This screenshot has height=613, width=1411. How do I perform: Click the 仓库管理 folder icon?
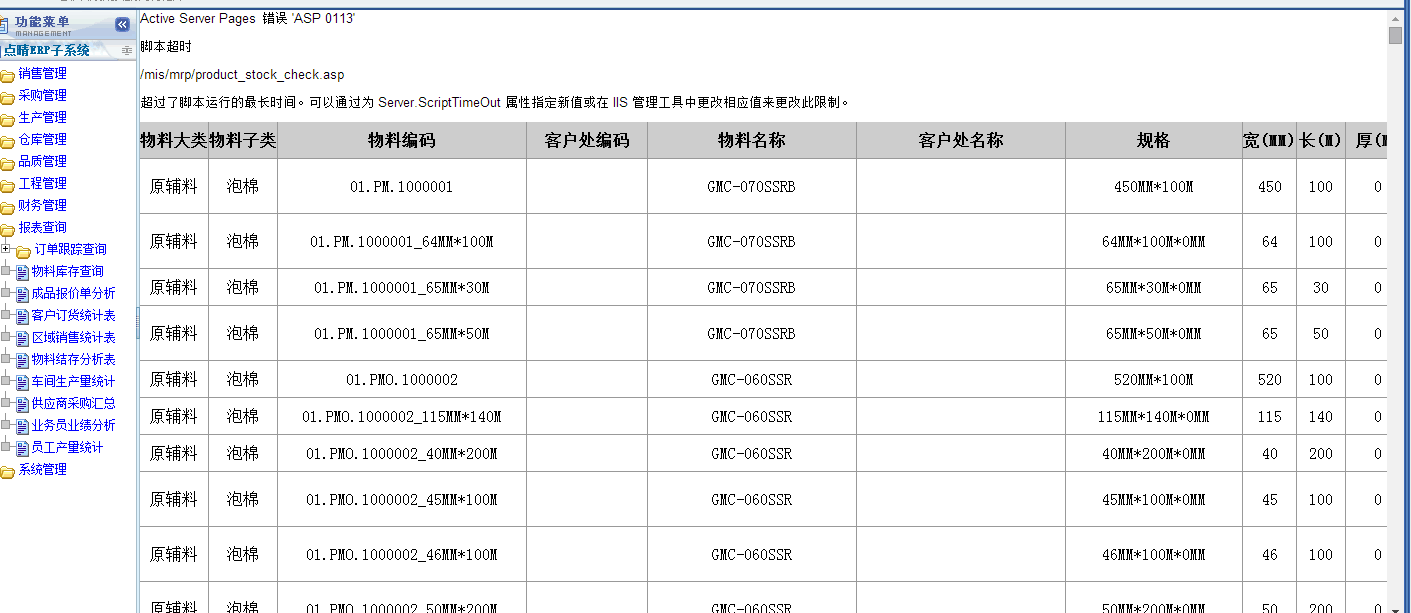(x=8, y=140)
